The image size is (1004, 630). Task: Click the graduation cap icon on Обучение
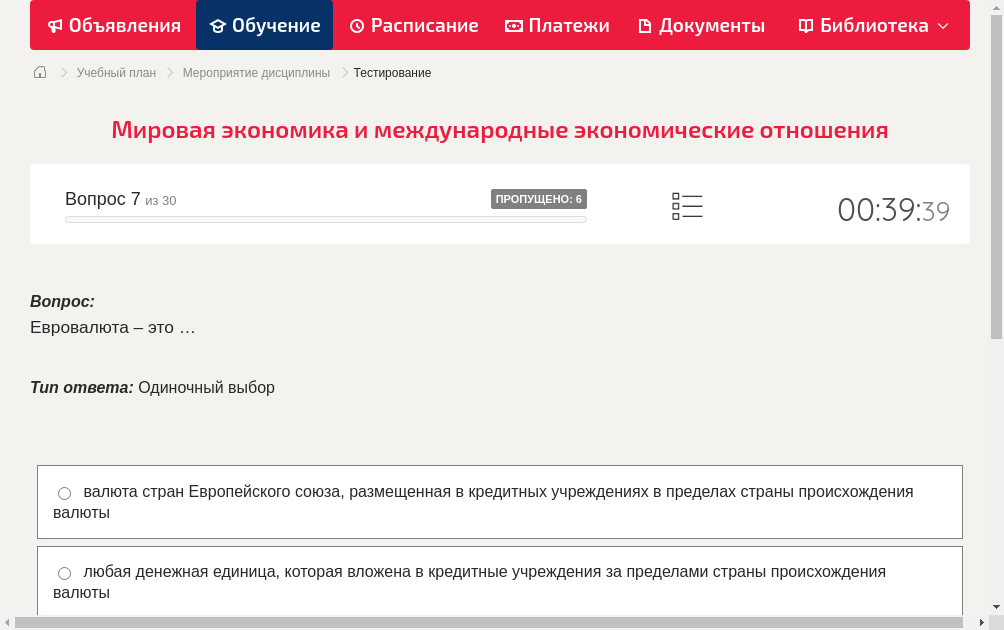[x=219, y=25]
